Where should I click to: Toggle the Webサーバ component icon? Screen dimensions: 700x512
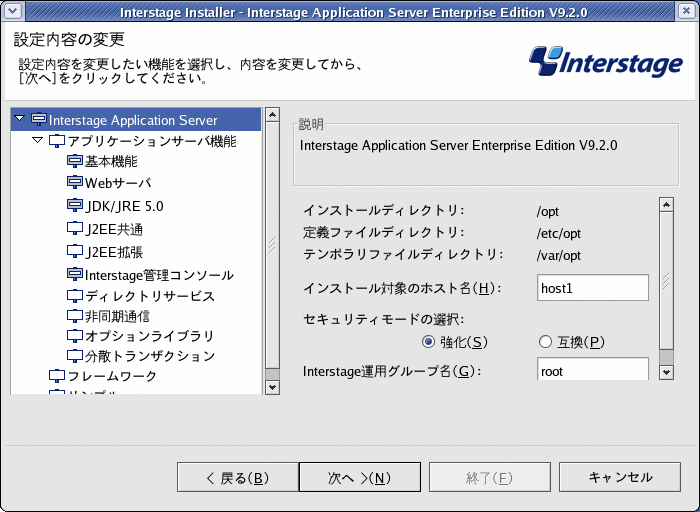click(x=75, y=182)
